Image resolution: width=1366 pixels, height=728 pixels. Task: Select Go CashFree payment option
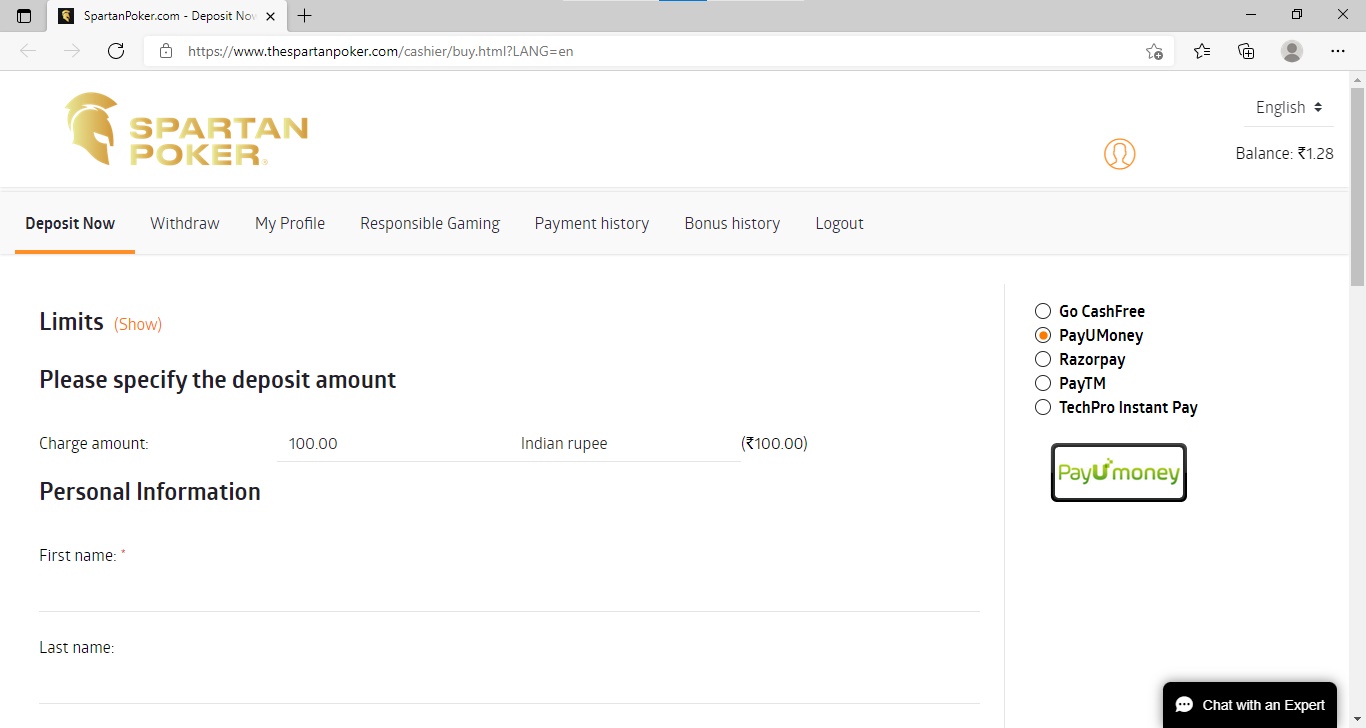click(x=1043, y=311)
